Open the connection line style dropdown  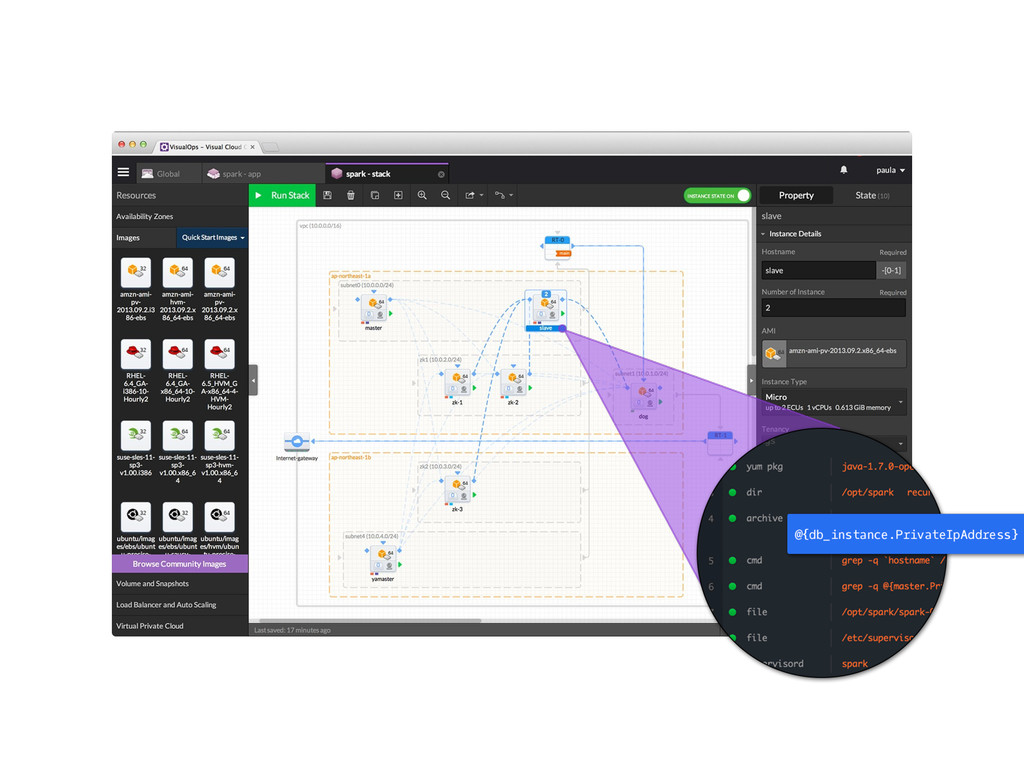[504, 195]
